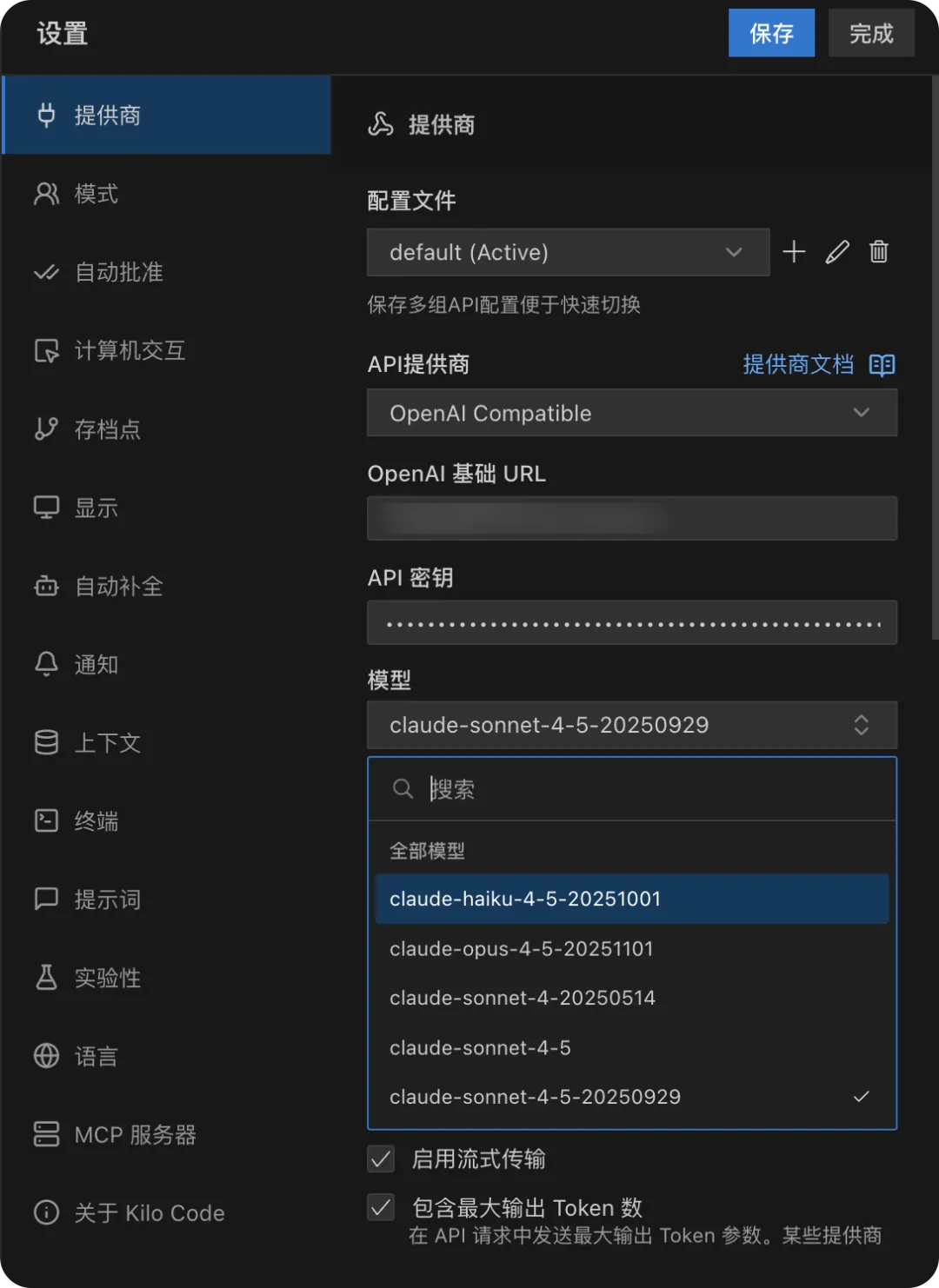Toggle the 启用流式传输 checkbox

coord(381,1159)
